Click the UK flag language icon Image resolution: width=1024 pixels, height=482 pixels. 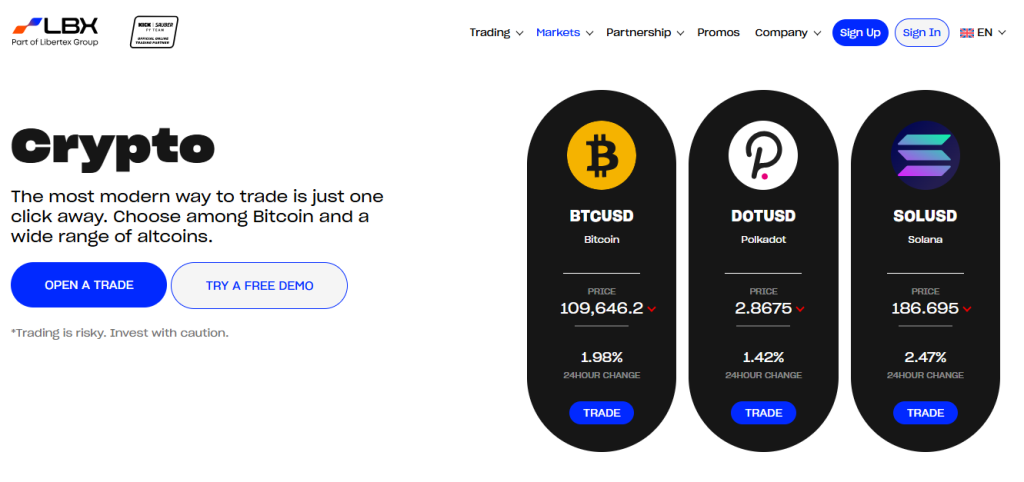coord(966,33)
